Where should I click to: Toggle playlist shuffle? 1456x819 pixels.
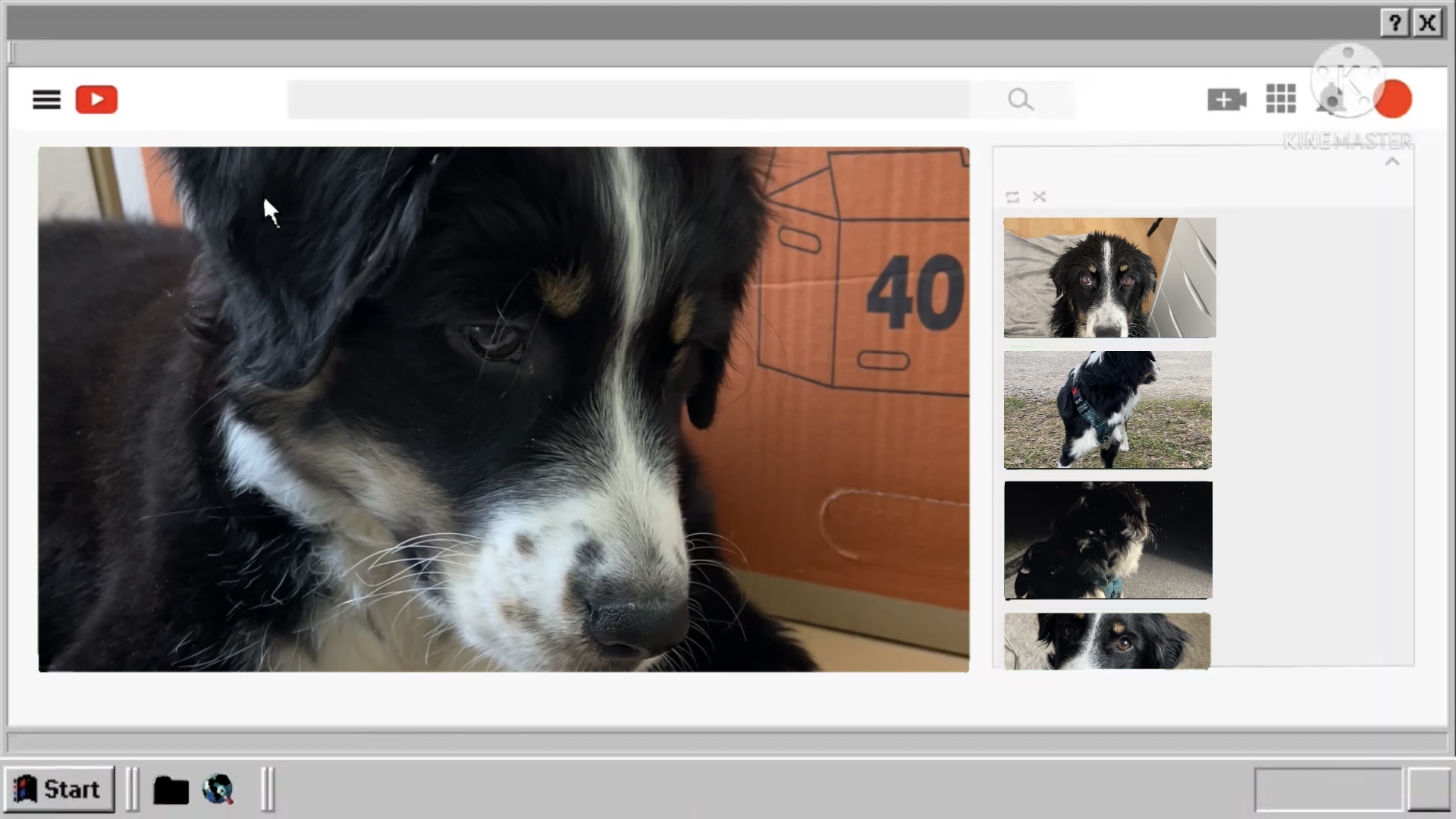pyautogui.click(x=1039, y=197)
